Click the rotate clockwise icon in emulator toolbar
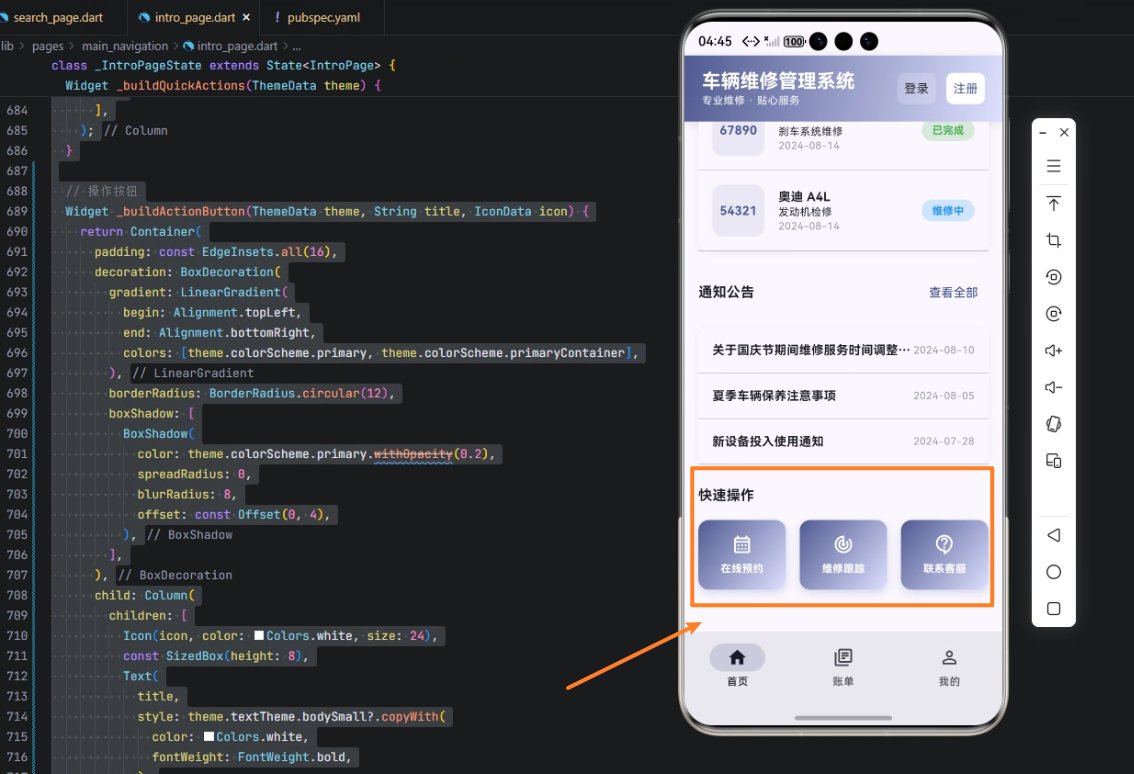 tap(1053, 314)
